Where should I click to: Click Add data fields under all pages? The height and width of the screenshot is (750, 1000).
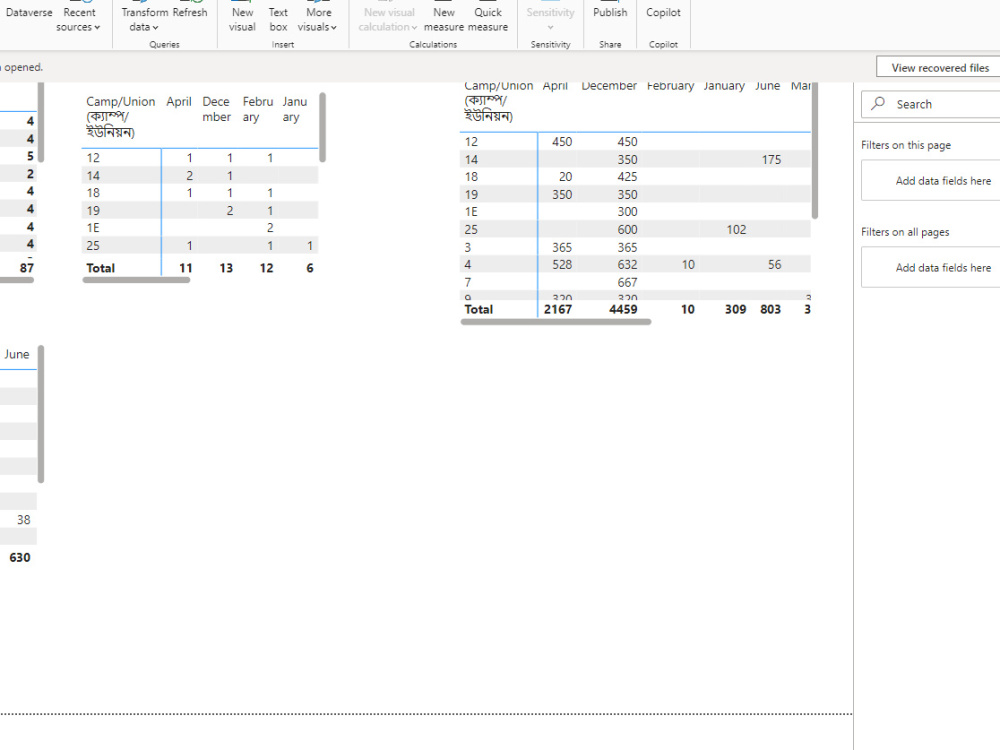click(x=931, y=267)
